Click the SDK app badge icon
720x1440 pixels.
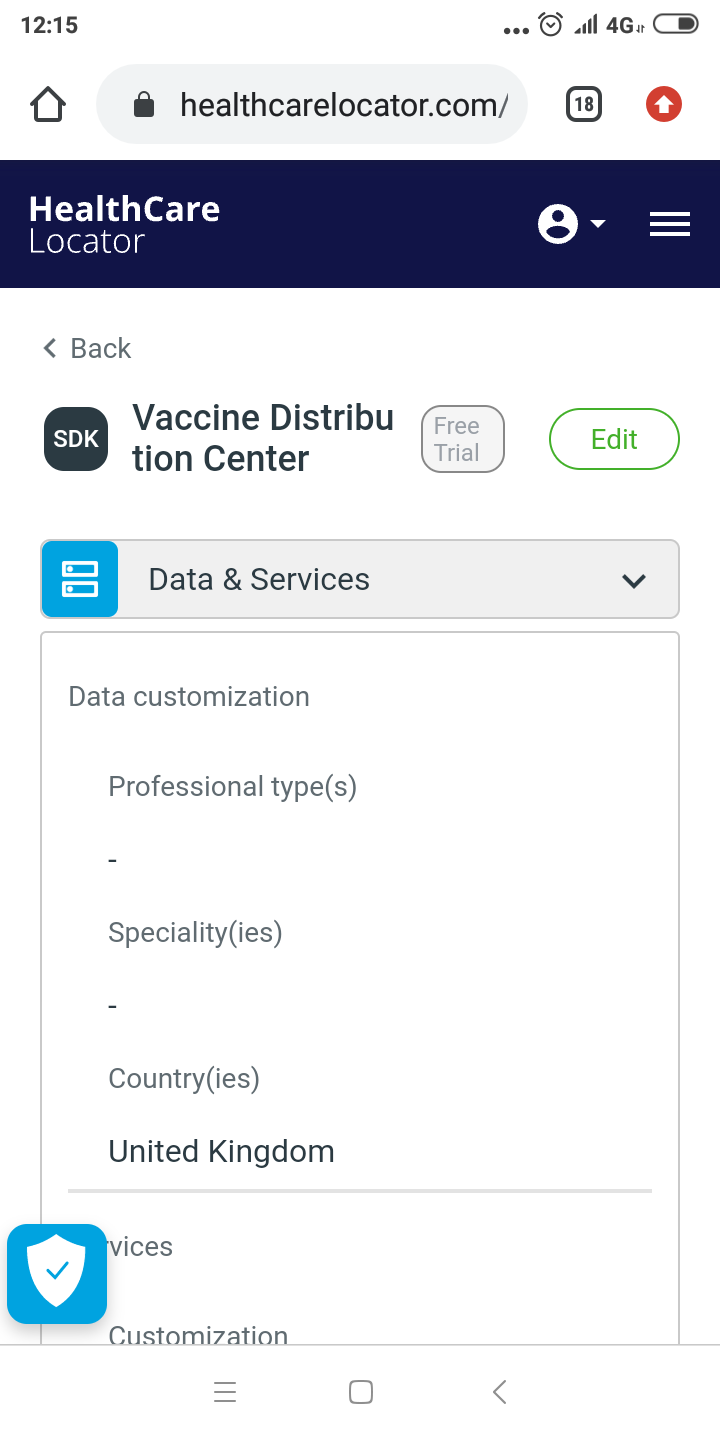[76, 439]
